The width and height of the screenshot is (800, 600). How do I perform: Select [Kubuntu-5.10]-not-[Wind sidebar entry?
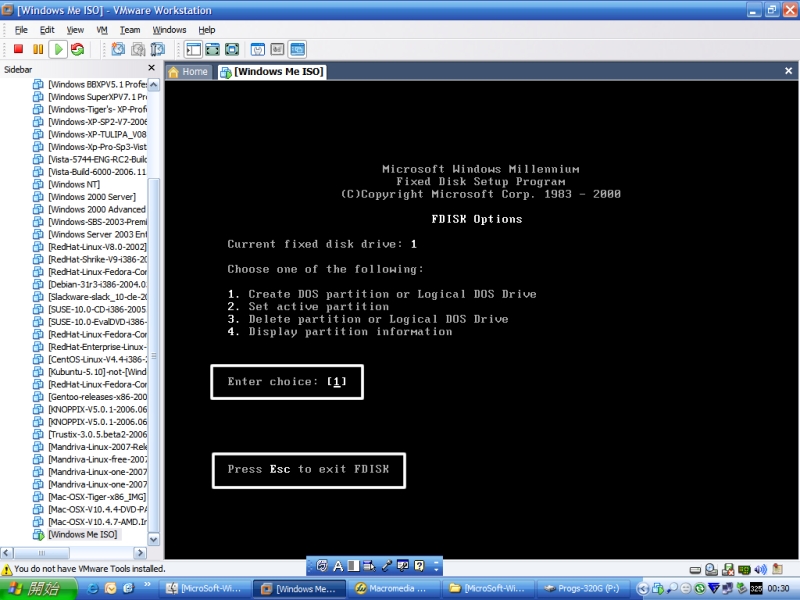tap(89, 371)
